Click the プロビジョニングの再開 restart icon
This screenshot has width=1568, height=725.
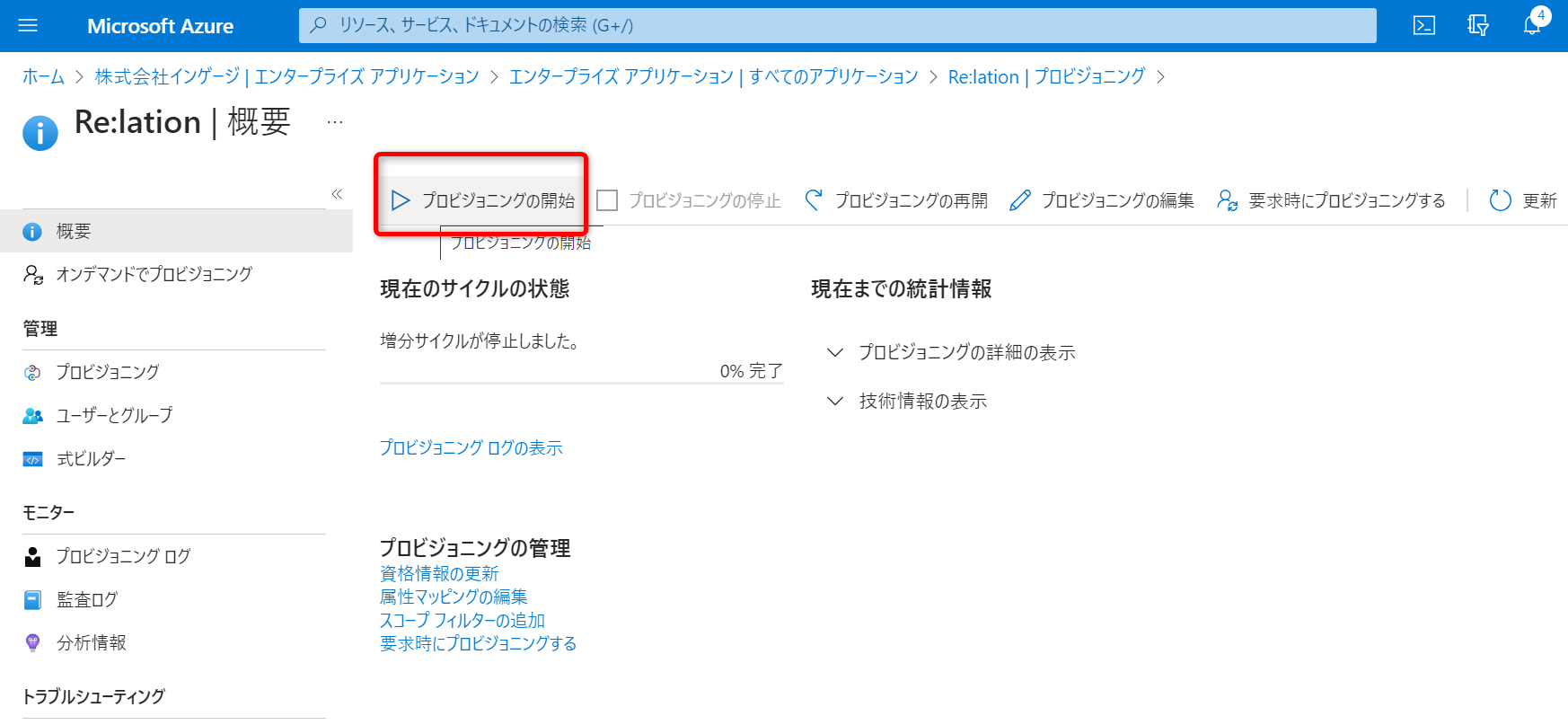[x=814, y=200]
